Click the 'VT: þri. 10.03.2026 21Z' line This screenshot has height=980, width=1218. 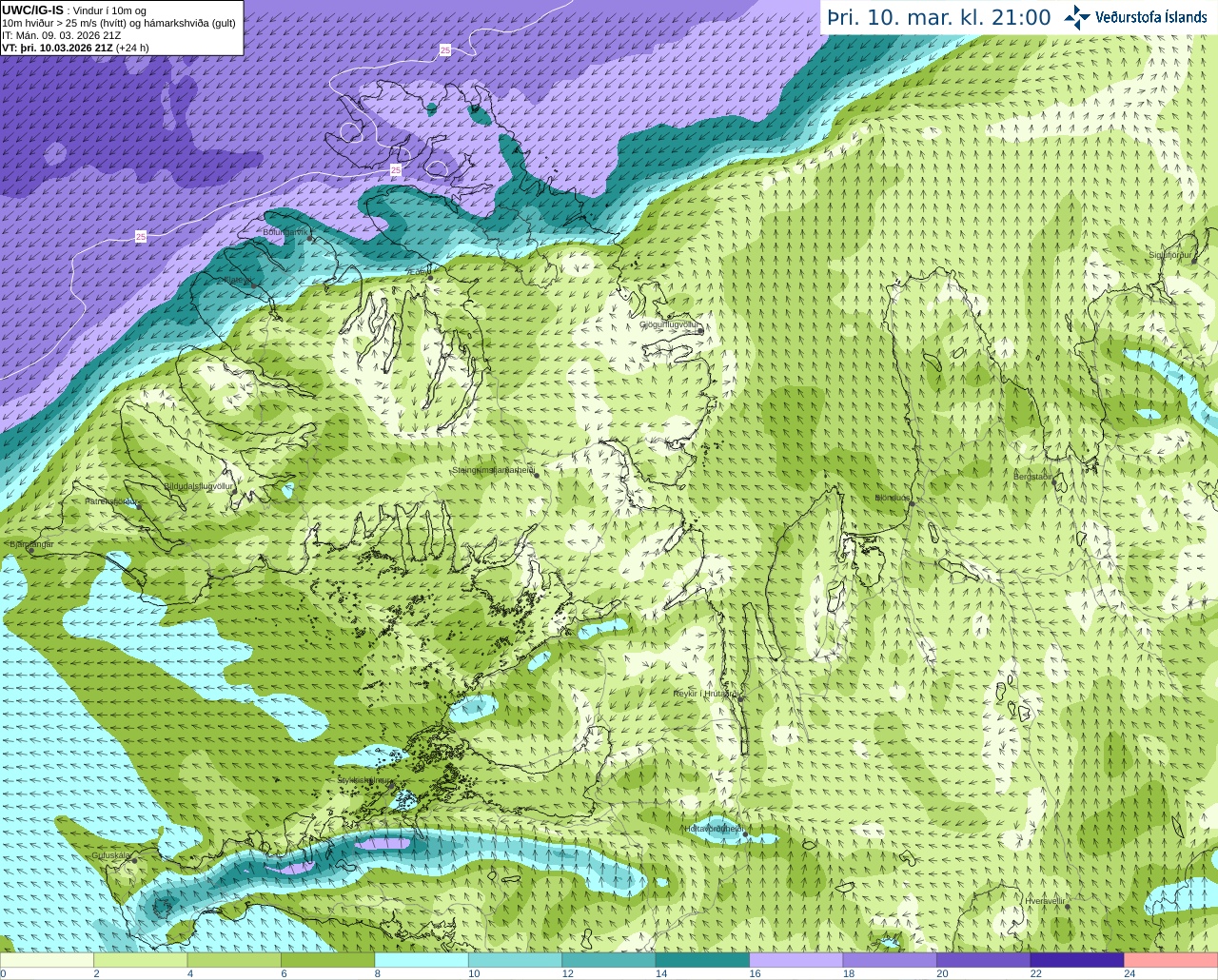coord(75,48)
